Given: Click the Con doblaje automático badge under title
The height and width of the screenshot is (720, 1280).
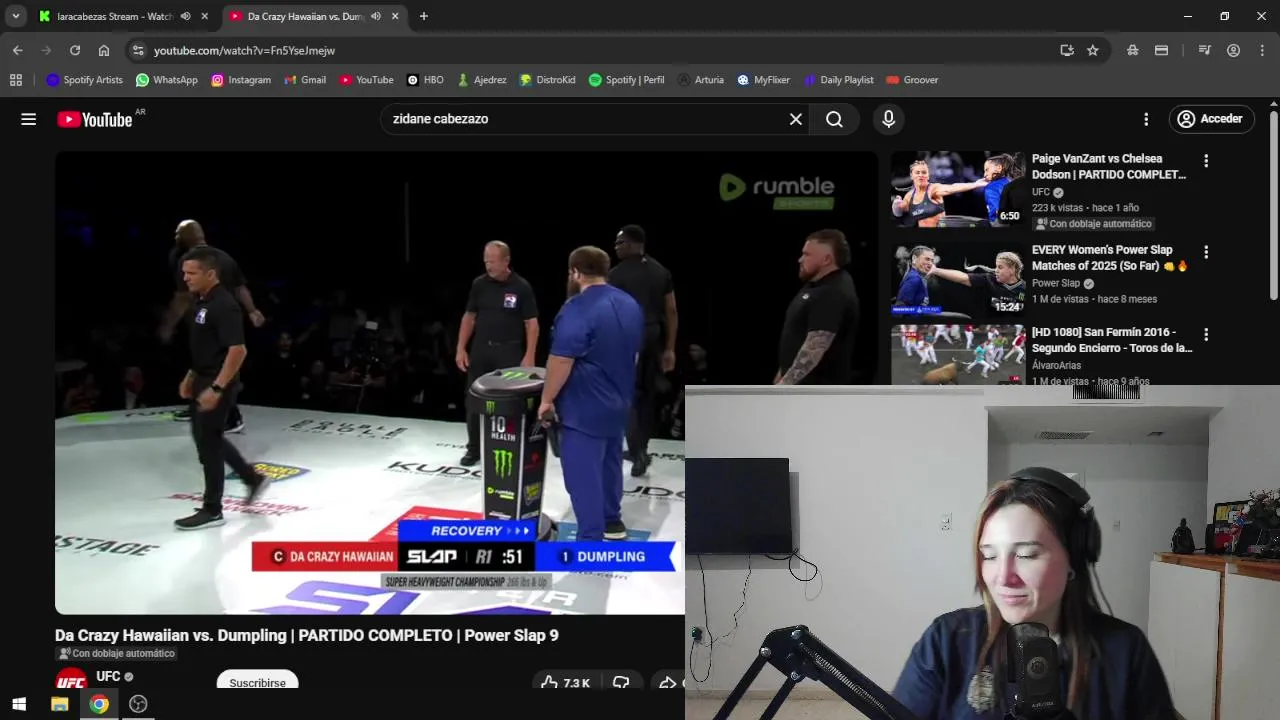Looking at the screenshot, I should (117, 653).
